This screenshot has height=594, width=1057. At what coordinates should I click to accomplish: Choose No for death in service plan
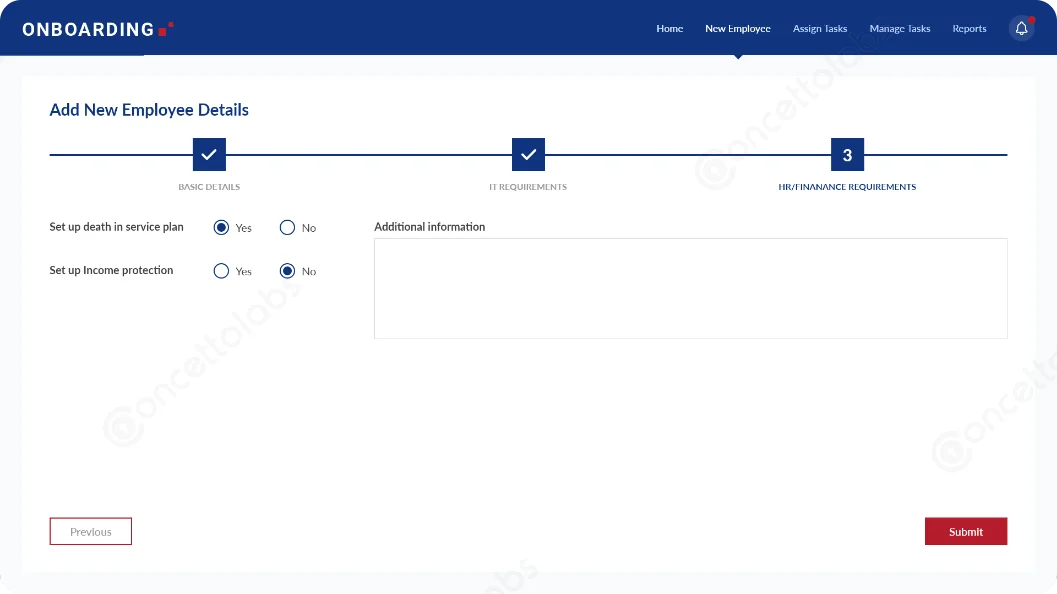click(x=288, y=228)
